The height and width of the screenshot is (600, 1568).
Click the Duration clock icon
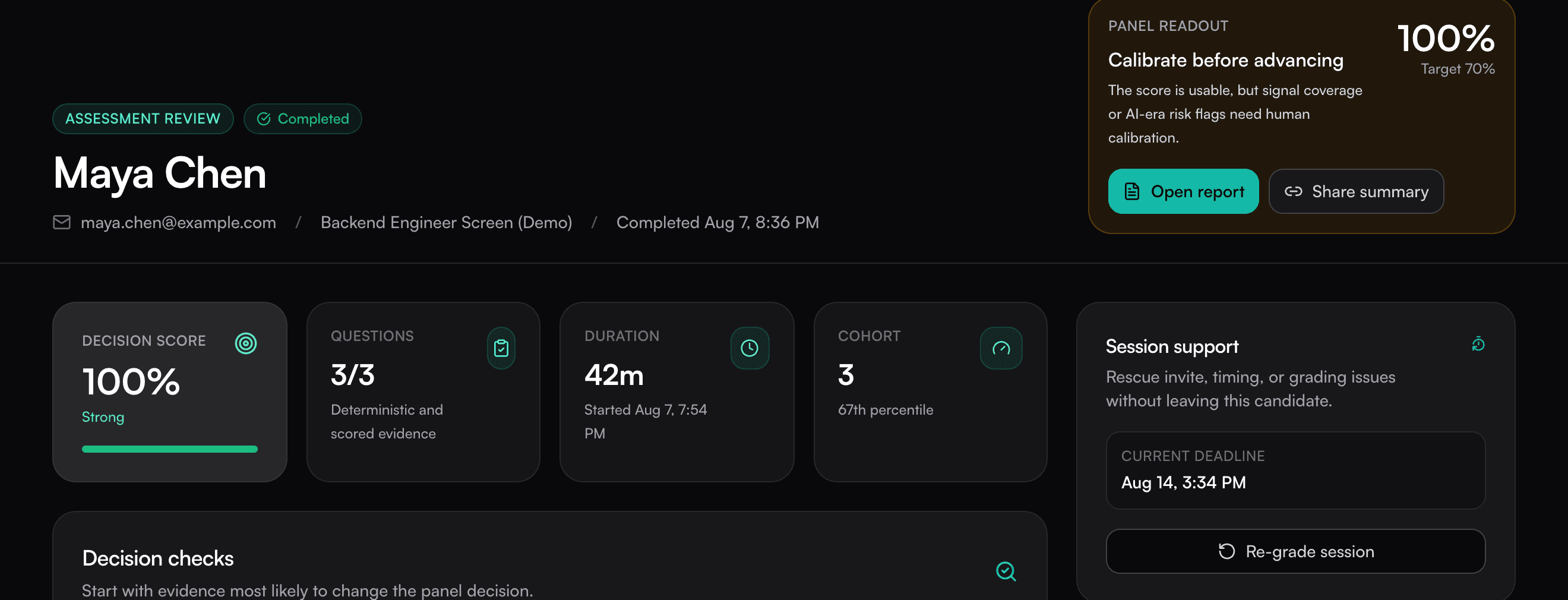tap(750, 348)
